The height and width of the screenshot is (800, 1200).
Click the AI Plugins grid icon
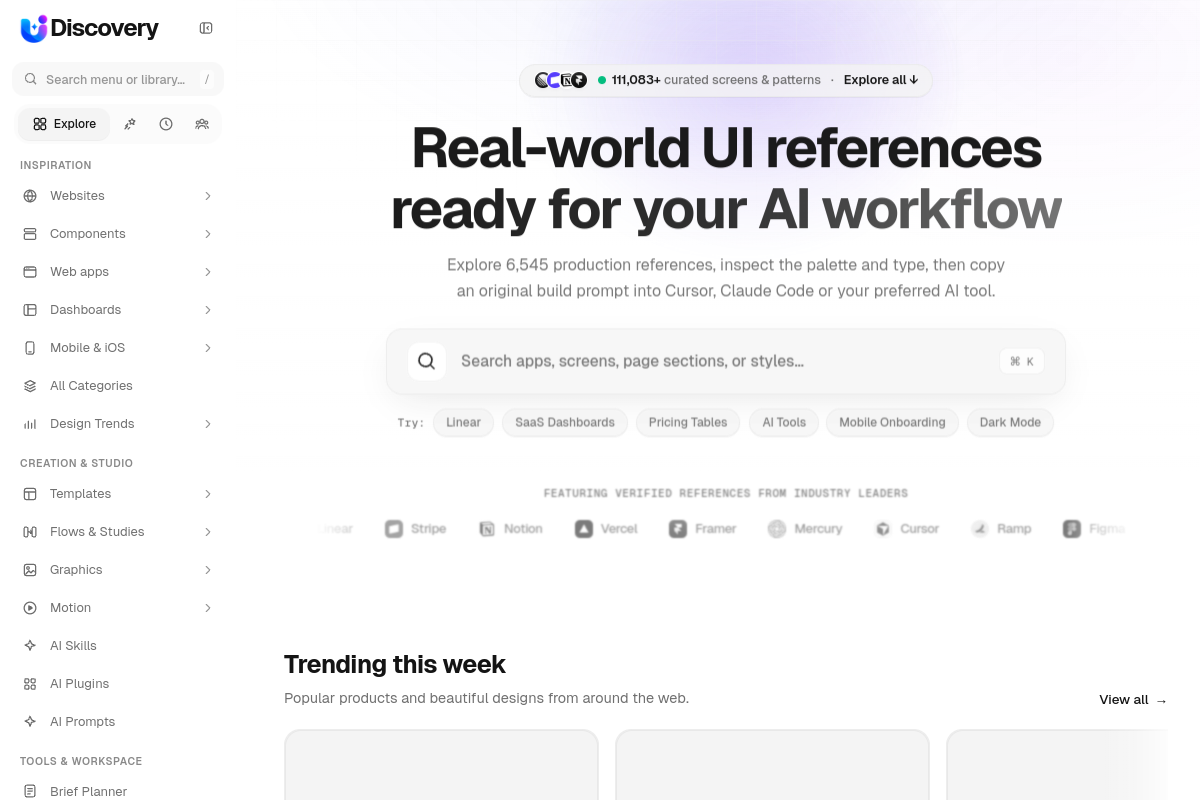point(30,684)
